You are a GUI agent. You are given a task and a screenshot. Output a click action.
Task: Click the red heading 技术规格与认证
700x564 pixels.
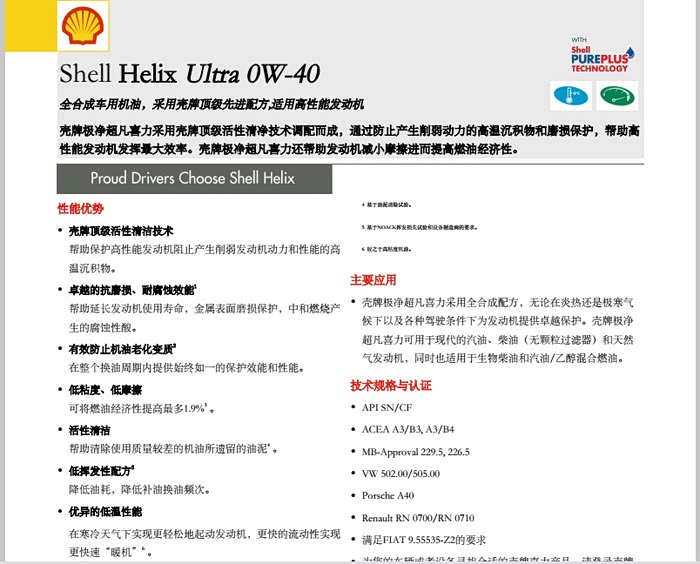(391, 386)
